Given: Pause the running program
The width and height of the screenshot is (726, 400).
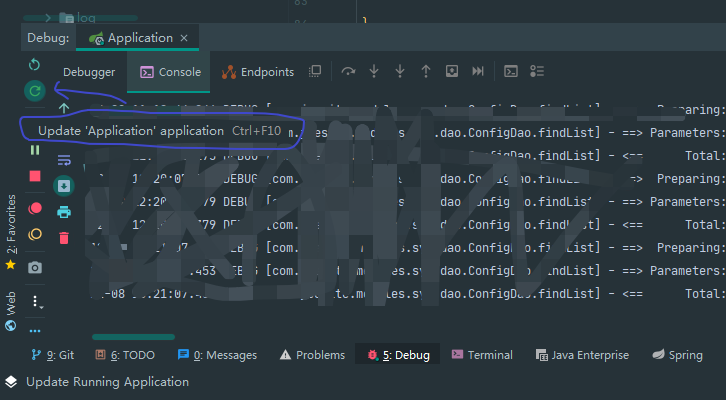Looking at the screenshot, I should tap(35, 150).
